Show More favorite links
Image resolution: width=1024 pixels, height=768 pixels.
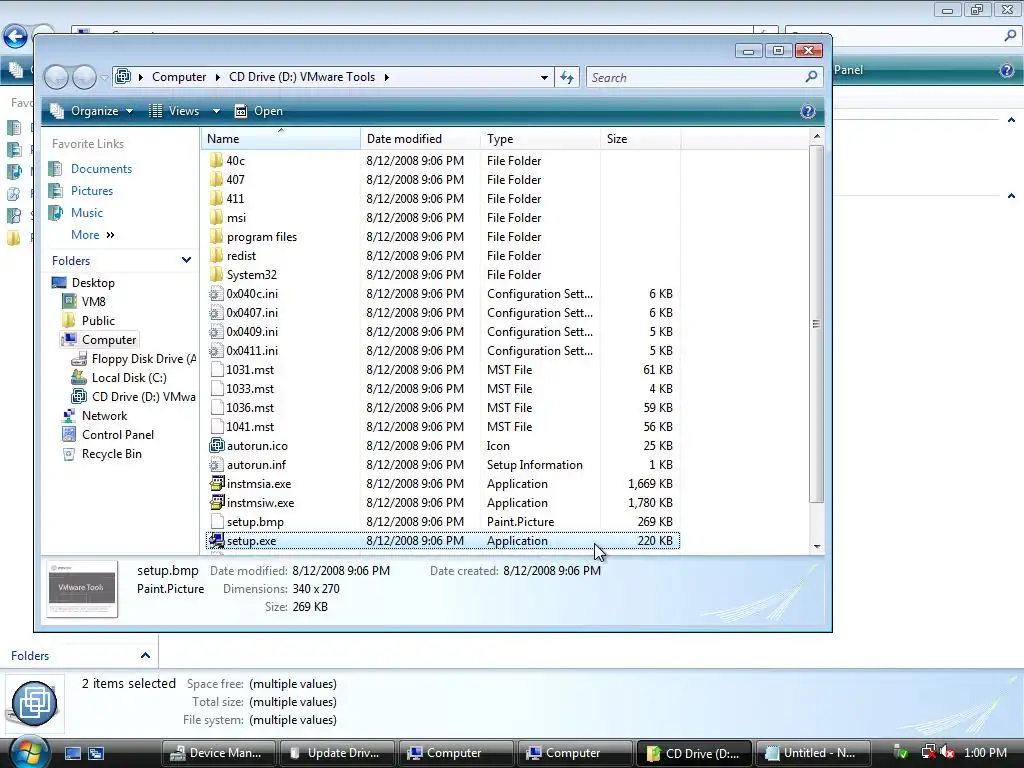coord(93,234)
